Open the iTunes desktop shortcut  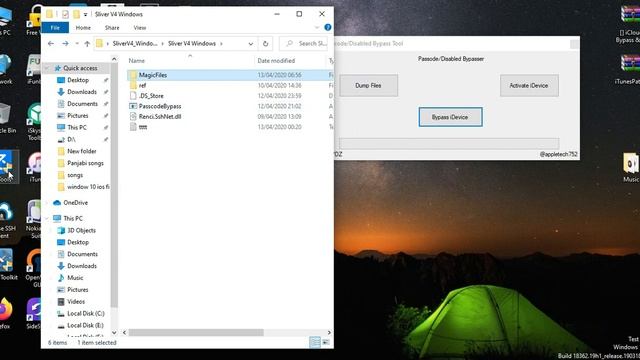(34, 167)
